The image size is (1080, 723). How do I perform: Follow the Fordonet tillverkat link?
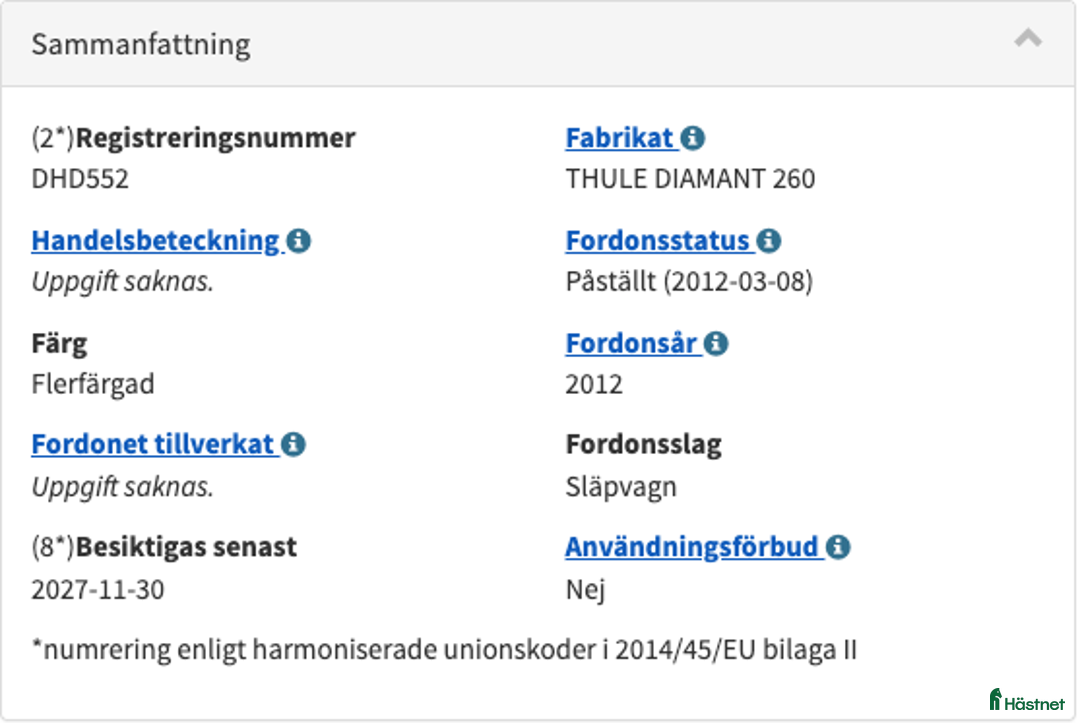coord(153,445)
